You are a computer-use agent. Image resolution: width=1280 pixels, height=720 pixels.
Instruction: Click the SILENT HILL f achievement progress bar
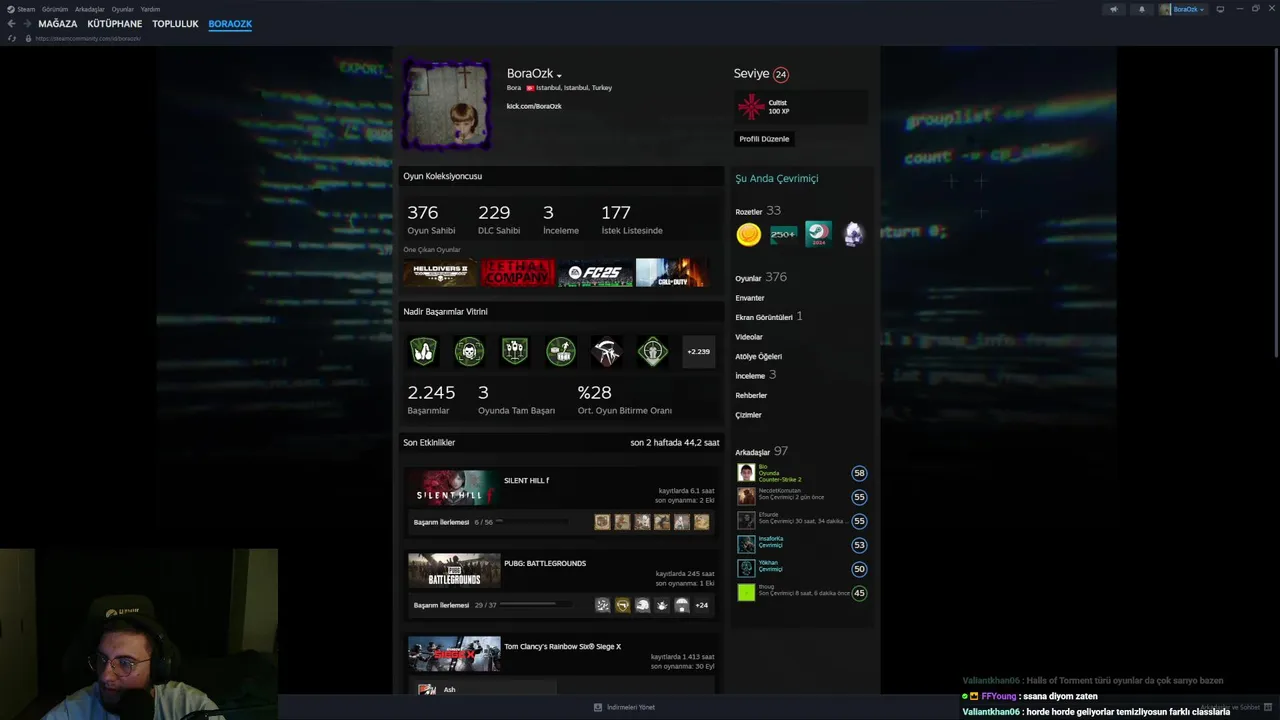[x=532, y=522]
